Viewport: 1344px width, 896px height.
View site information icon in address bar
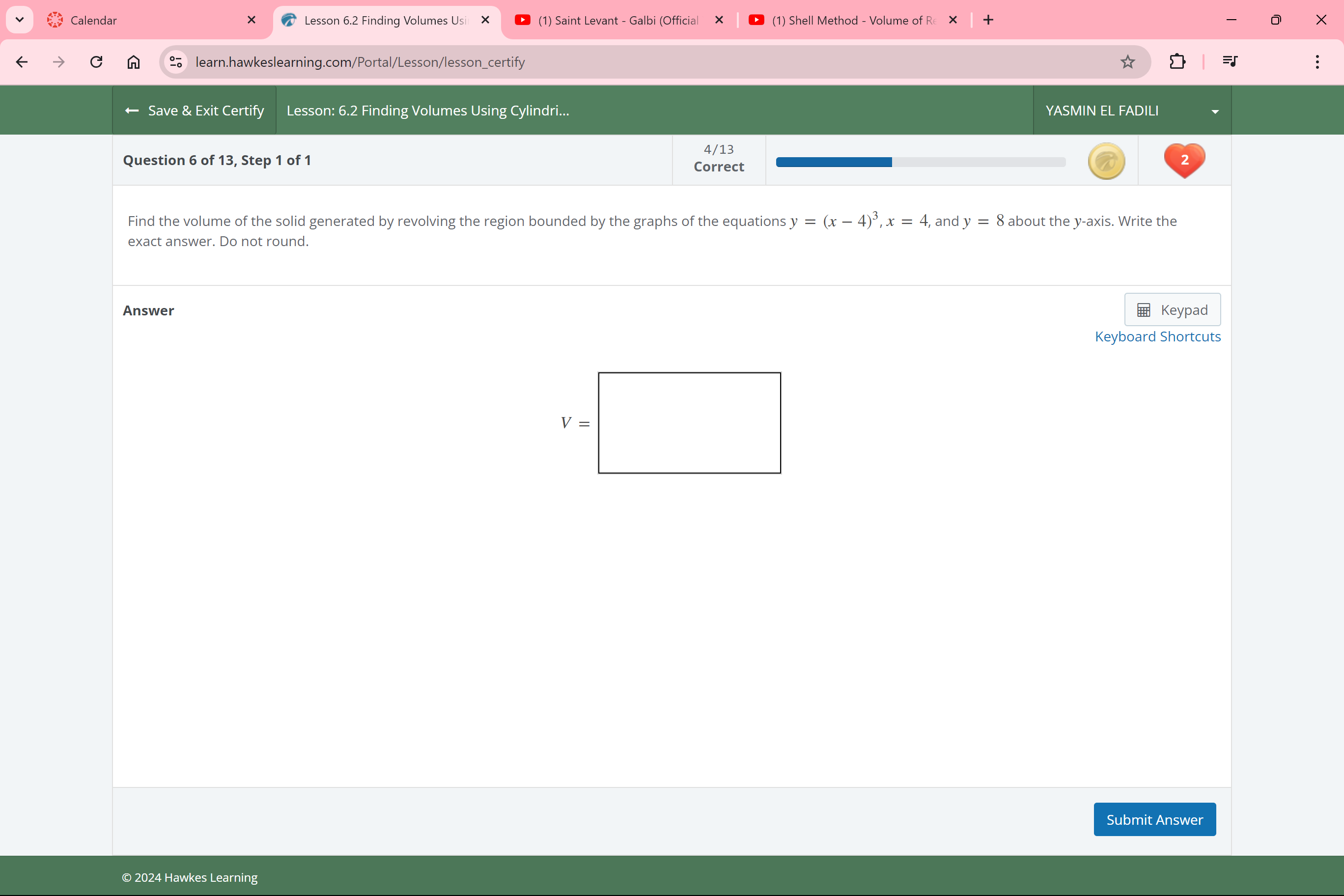176,62
